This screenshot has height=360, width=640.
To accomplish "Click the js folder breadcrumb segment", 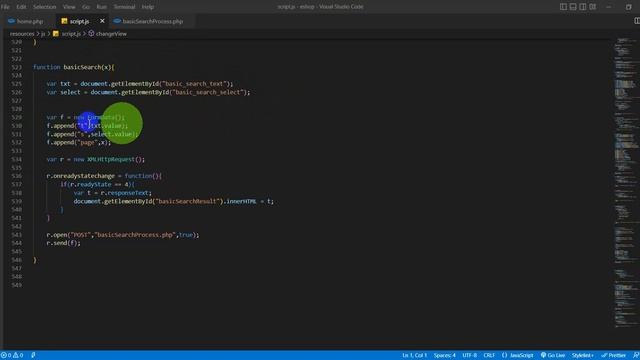I will (x=43, y=34).
